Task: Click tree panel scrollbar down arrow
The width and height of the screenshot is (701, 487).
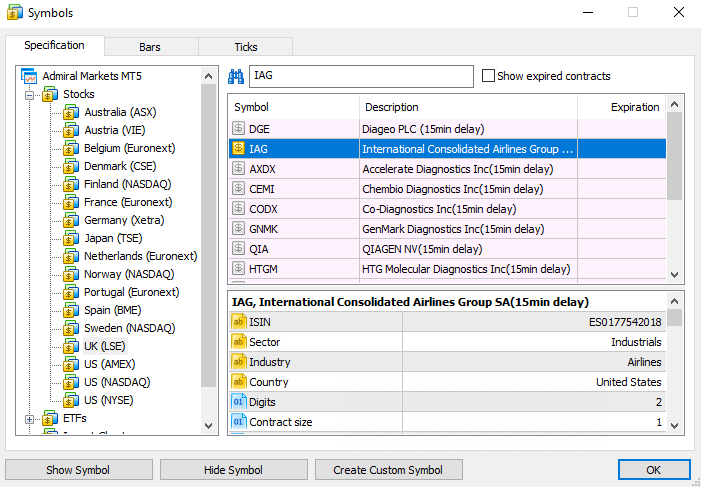Action: (x=209, y=425)
